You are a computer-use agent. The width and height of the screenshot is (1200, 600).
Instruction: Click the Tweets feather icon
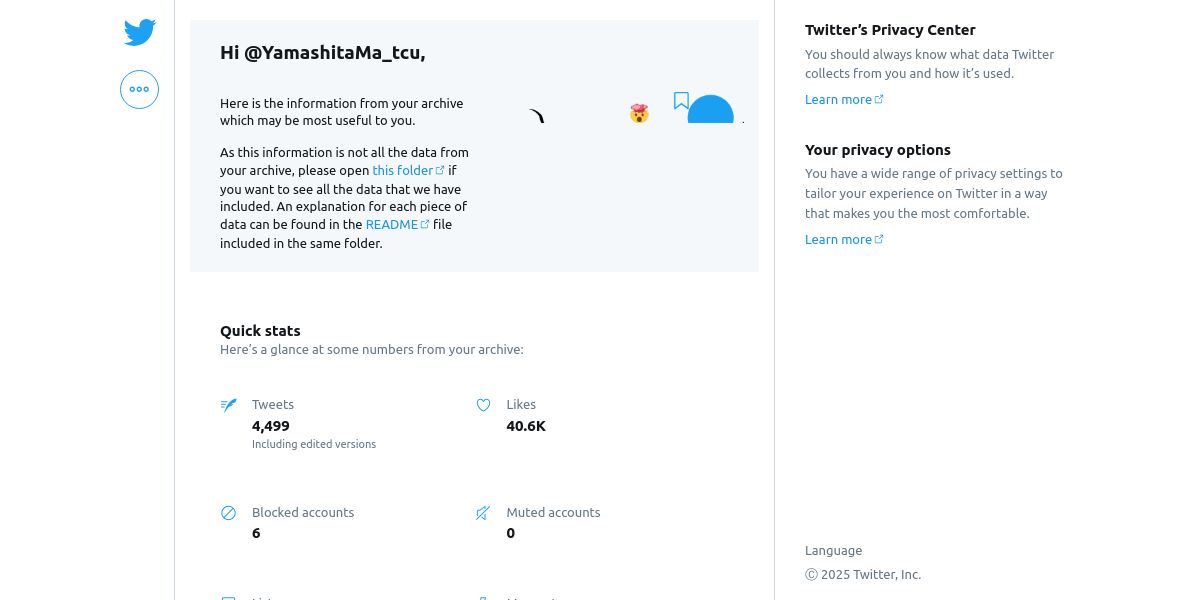(229, 405)
